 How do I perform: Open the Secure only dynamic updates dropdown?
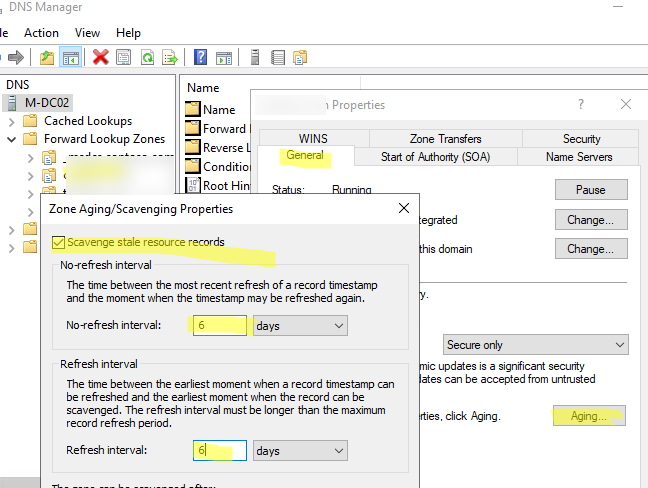(x=536, y=345)
